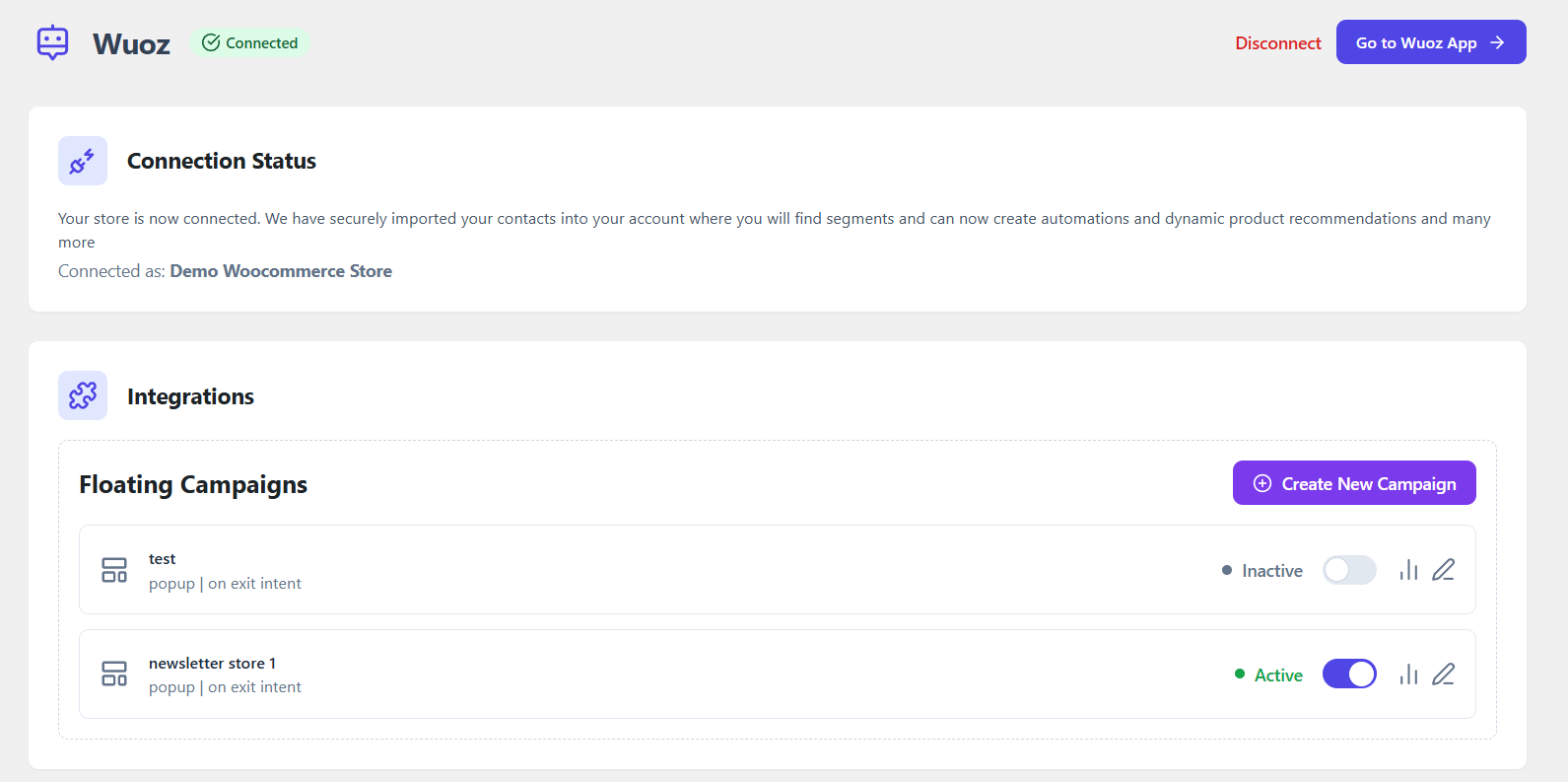Image resolution: width=1568 pixels, height=782 pixels.
Task: Click the Connection Status plug icon
Action: point(83,161)
